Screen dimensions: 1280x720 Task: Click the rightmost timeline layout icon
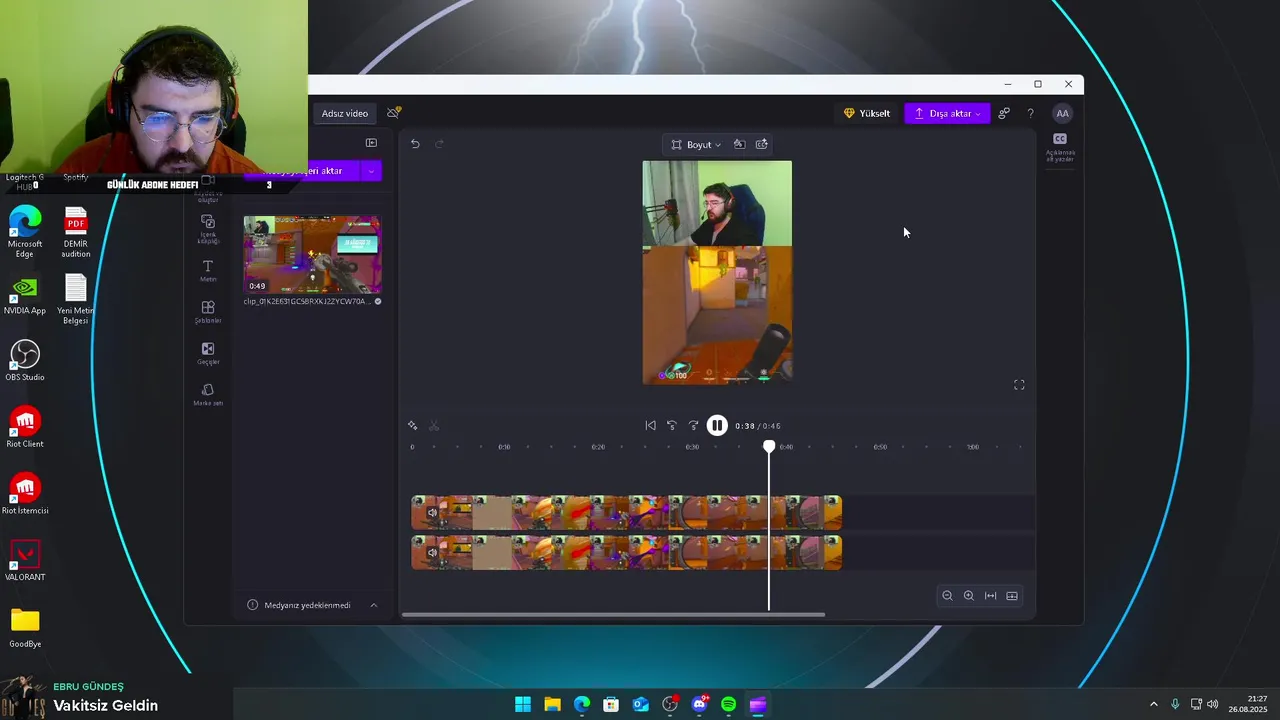click(1012, 596)
